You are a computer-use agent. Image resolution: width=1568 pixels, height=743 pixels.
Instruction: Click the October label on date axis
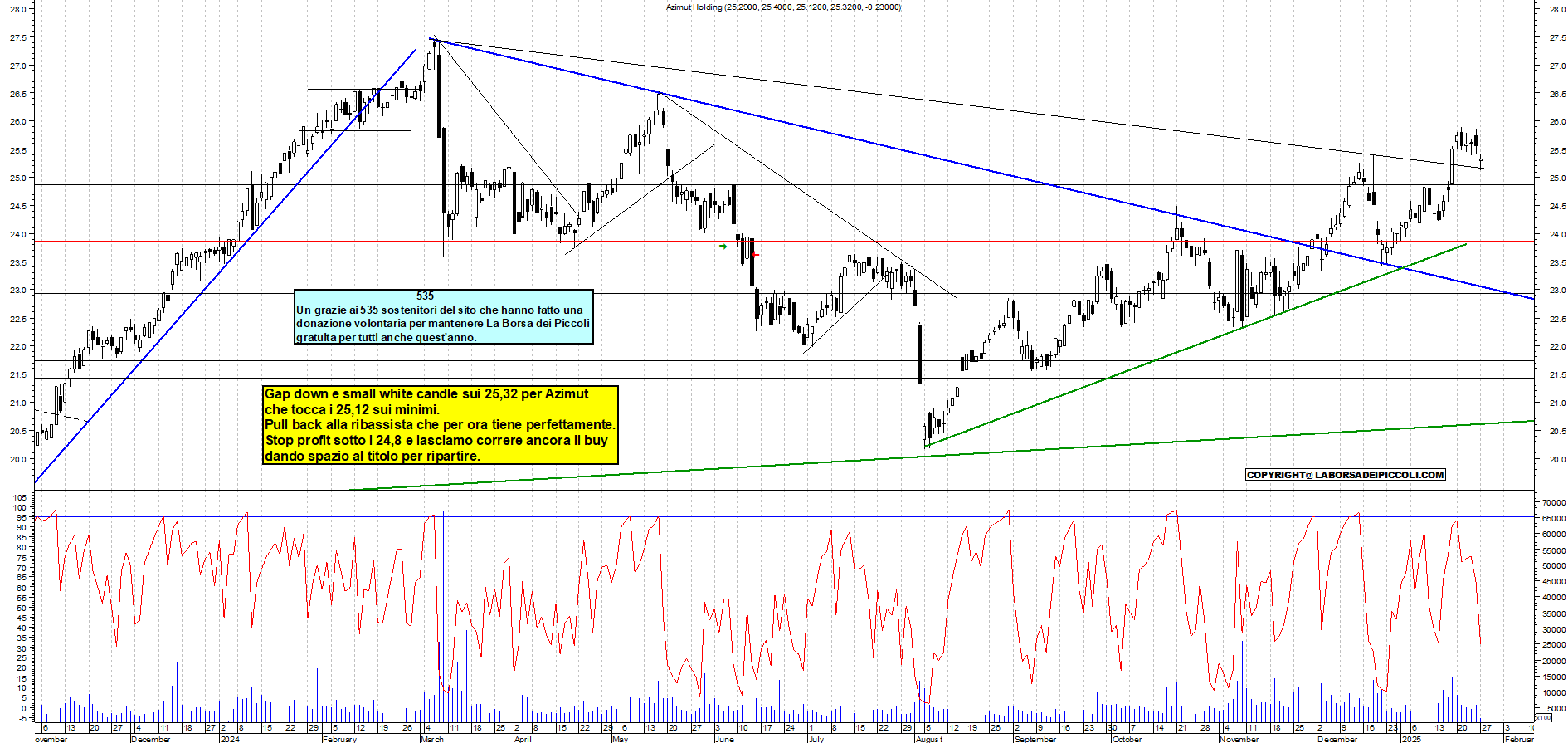point(1127,739)
